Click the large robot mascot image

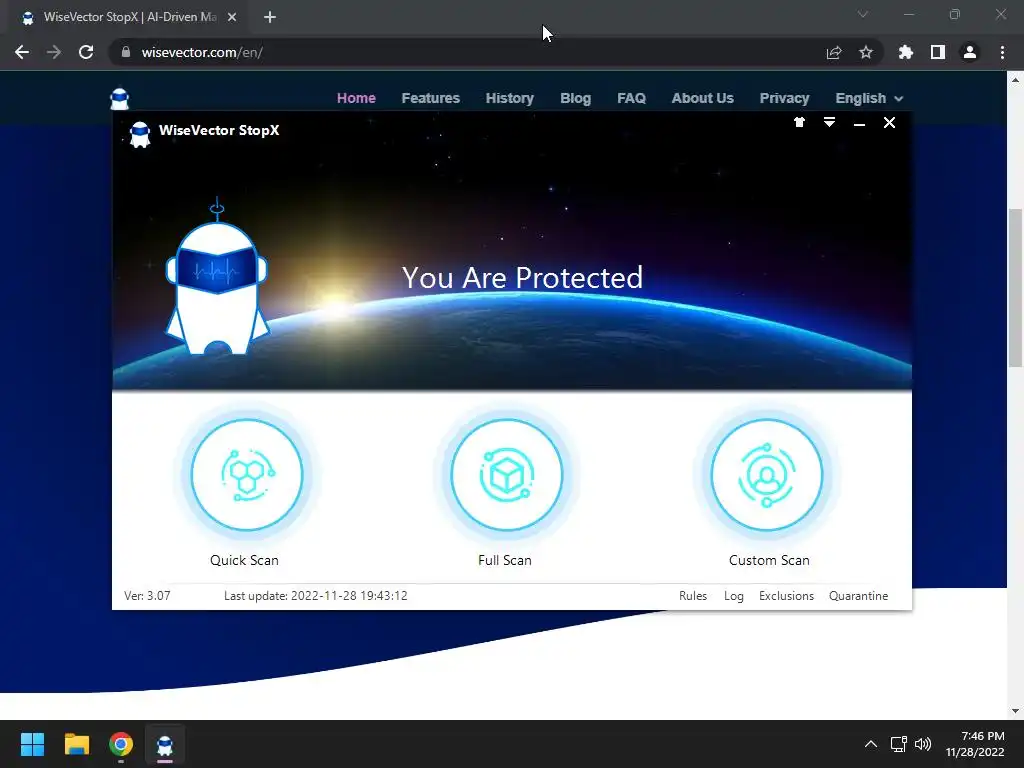tap(217, 278)
